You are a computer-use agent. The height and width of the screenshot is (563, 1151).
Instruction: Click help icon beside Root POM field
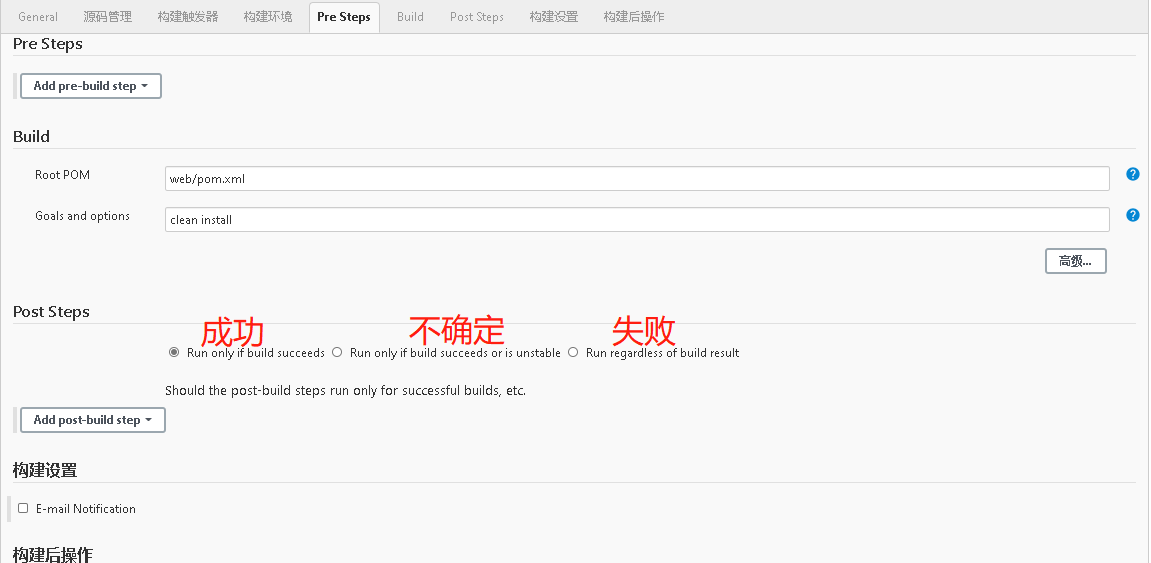pos(1132,174)
